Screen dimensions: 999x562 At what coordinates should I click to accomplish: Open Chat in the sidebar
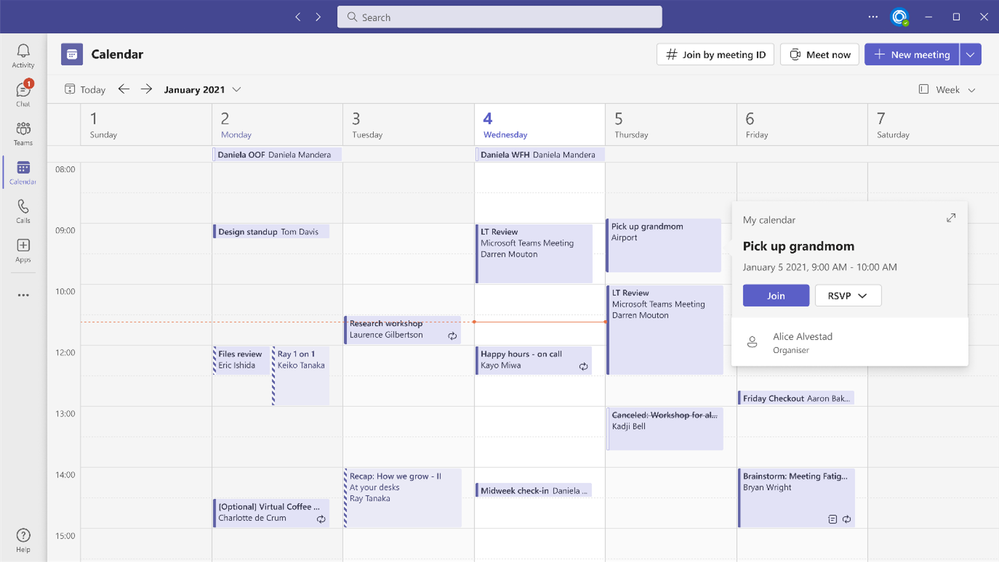(23, 93)
